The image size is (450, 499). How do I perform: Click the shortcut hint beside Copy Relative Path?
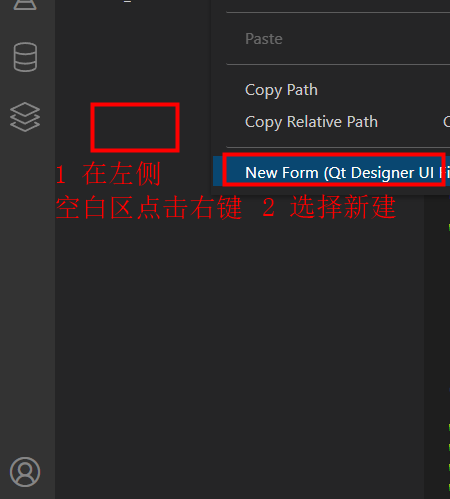click(446, 122)
